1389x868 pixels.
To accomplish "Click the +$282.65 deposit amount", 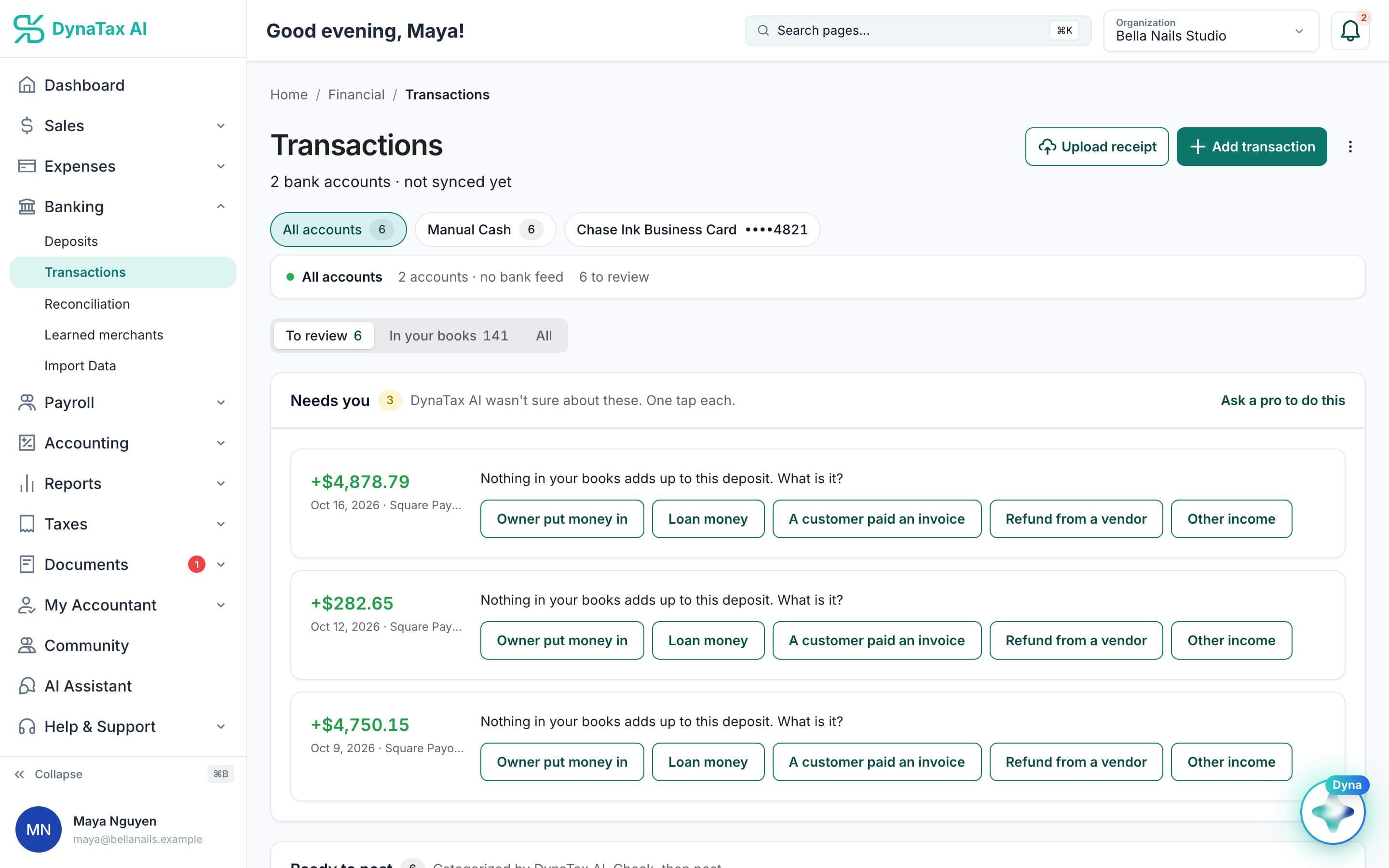I will tap(352, 603).
